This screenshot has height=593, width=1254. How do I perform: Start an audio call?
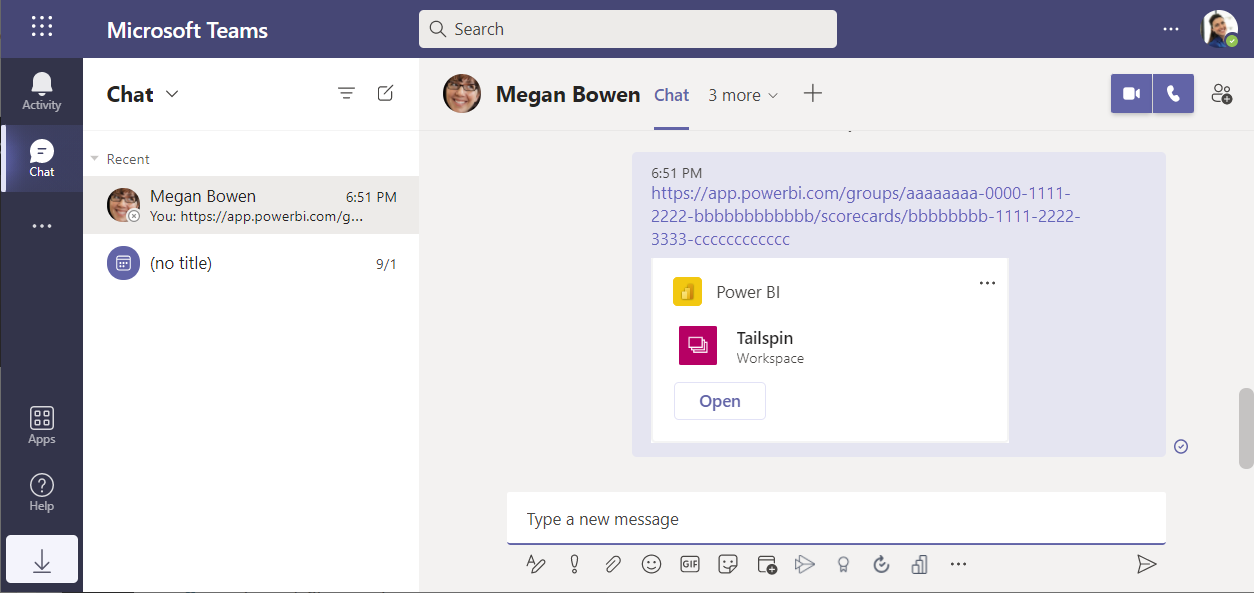[1174, 93]
